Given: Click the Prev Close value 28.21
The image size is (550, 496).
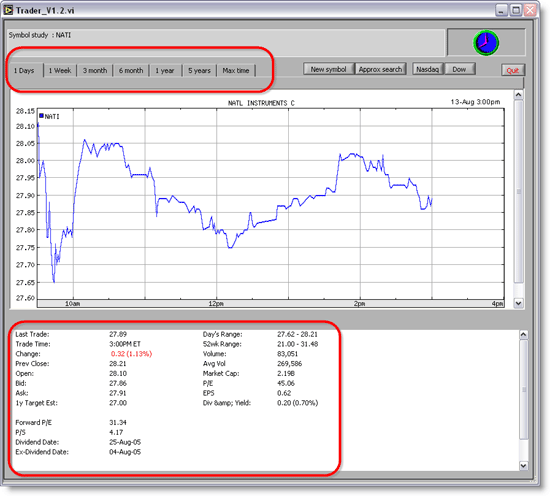Looking at the screenshot, I should click(x=118, y=364).
